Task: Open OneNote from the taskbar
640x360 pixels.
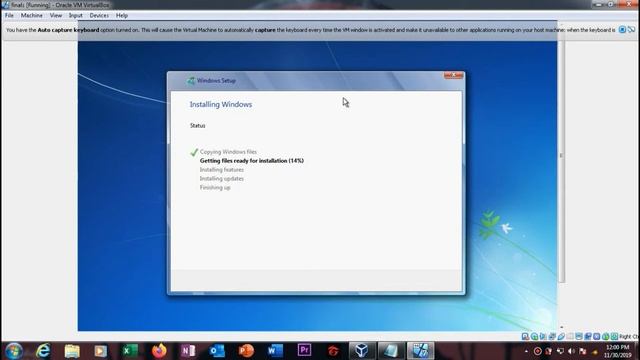Action: [188, 351]
